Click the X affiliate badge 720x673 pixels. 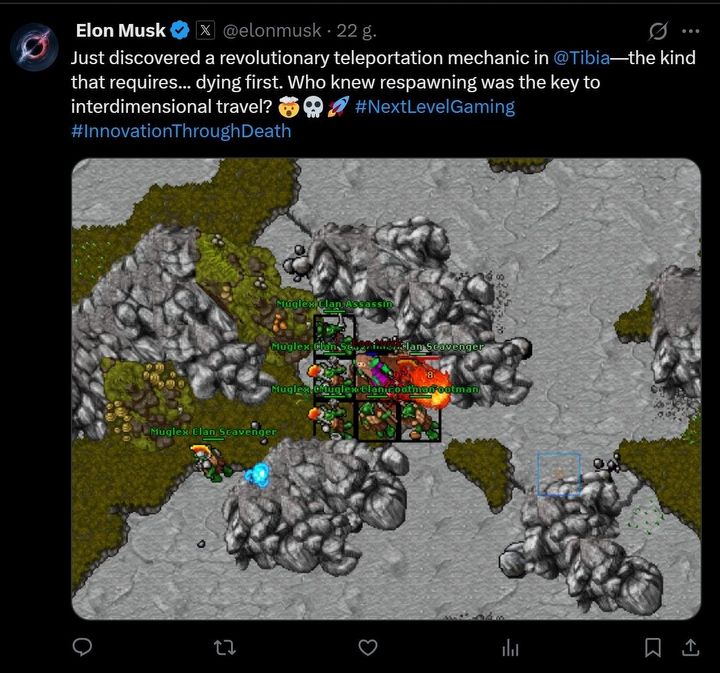[x=205, y=30]
